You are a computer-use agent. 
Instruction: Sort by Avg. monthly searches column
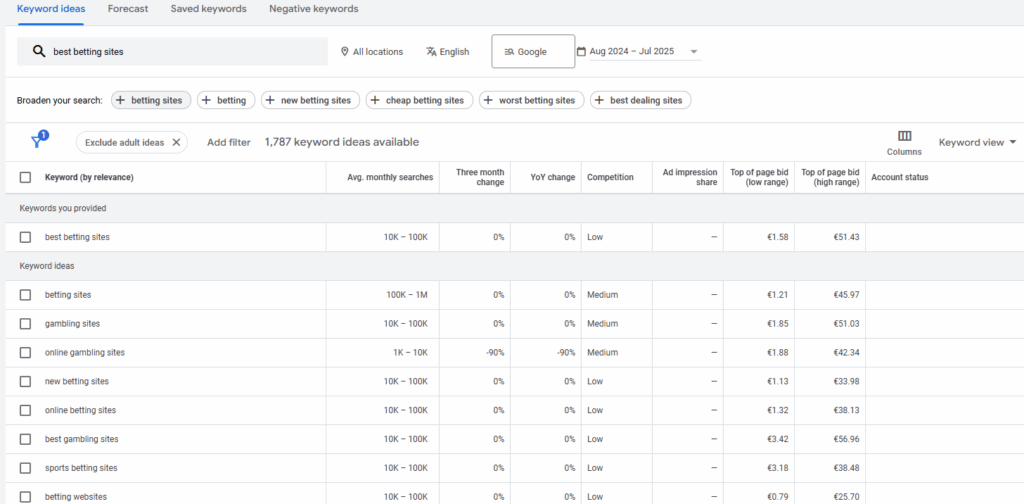(389, 177)
